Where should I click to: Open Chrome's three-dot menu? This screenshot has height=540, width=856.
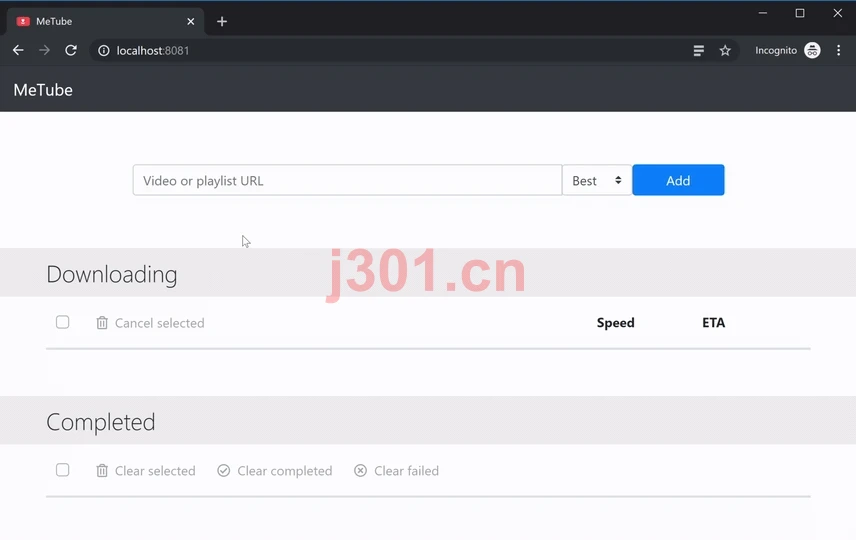coord(839,50)
